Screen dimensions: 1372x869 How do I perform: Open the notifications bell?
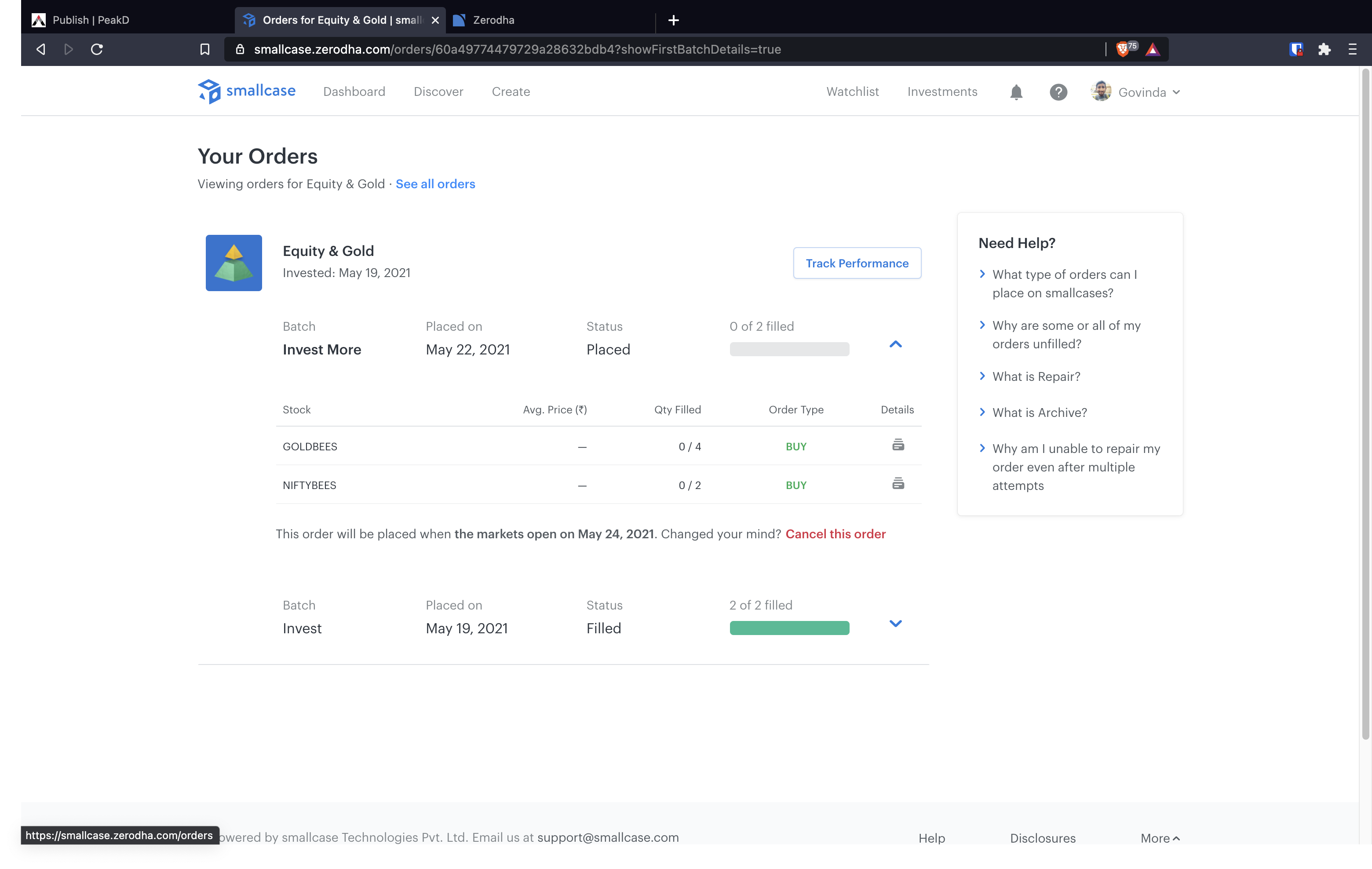pyautogui.click(x=1016, y=92)
